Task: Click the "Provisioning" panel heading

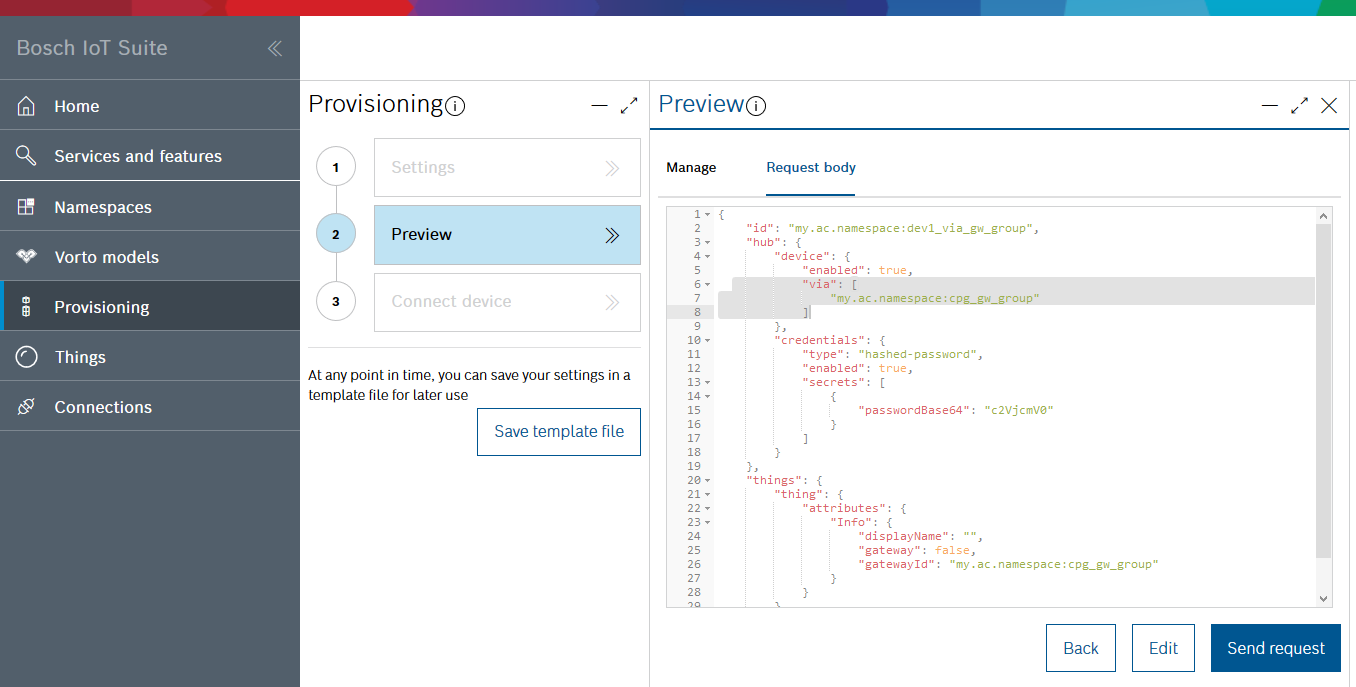Action: coord(375,104)
